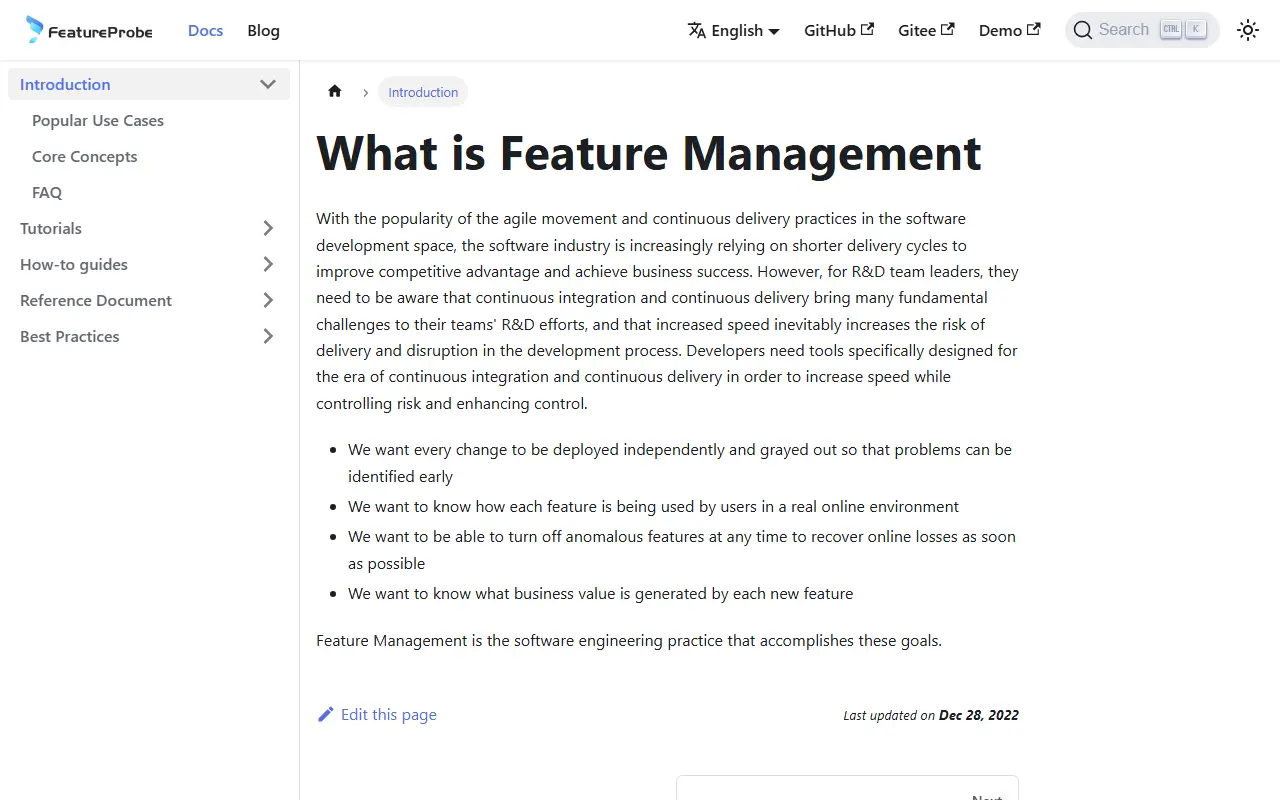Screen dimensions: 1280x800
Task: Click the Search input field
Action: click(1142, 30)
